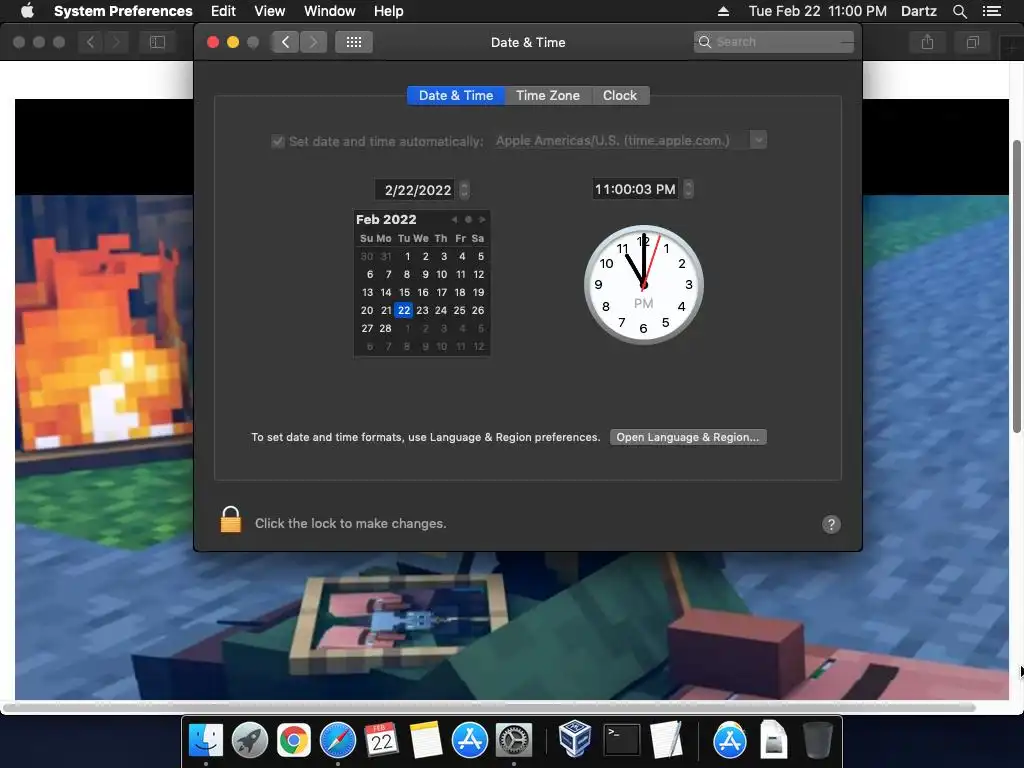Click Open Language & Region button
Image resolution: width=1024 pixels, height=768 pixels.
[688, 437]
